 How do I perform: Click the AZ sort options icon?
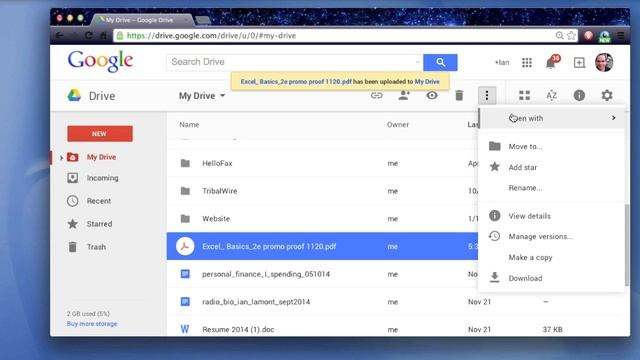click(x=551, y=96)
